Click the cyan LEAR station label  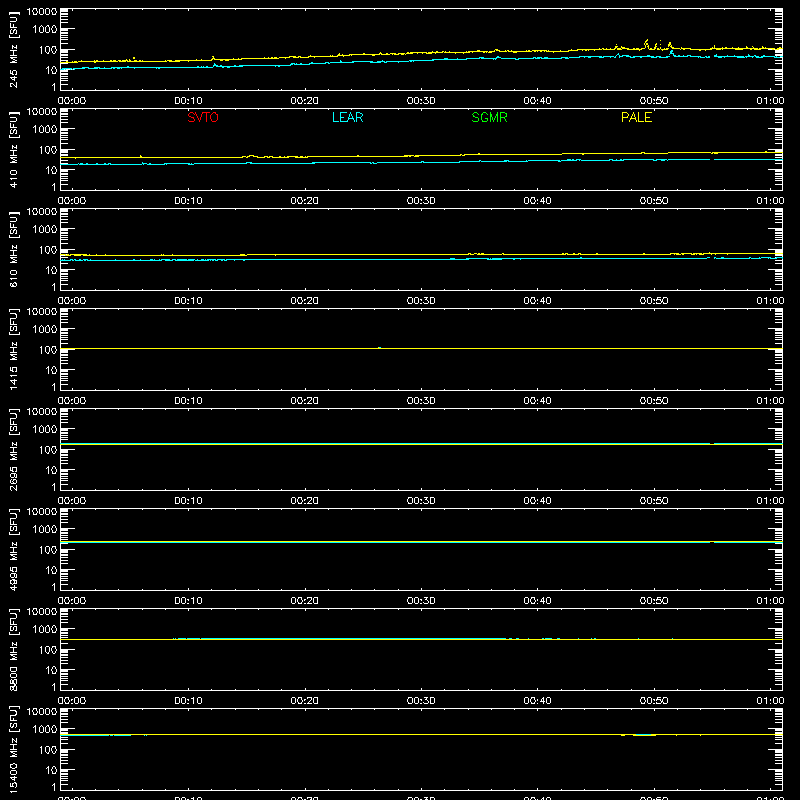347,117
